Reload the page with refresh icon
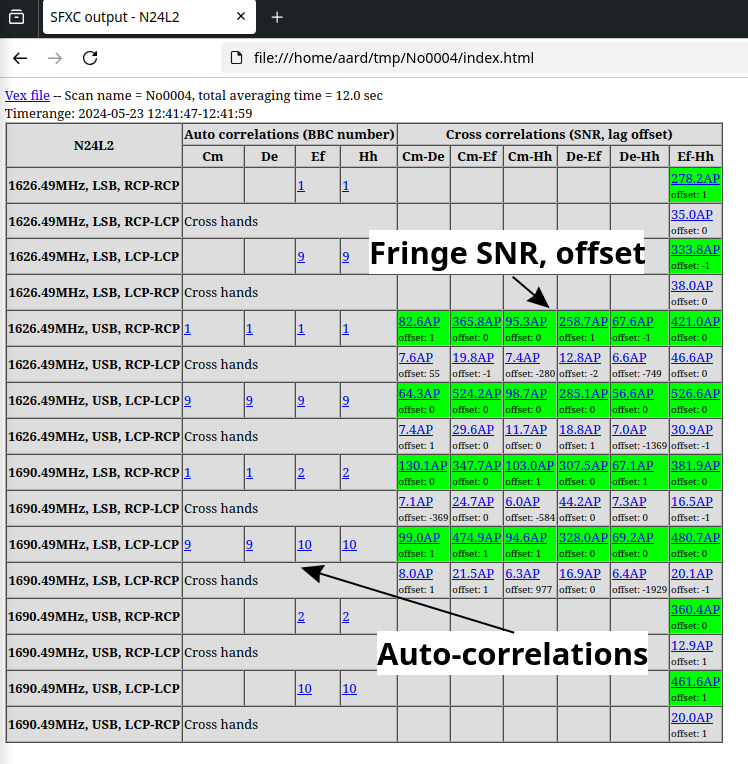This screenshot has width=748, height=764. [x=90, y=58]
